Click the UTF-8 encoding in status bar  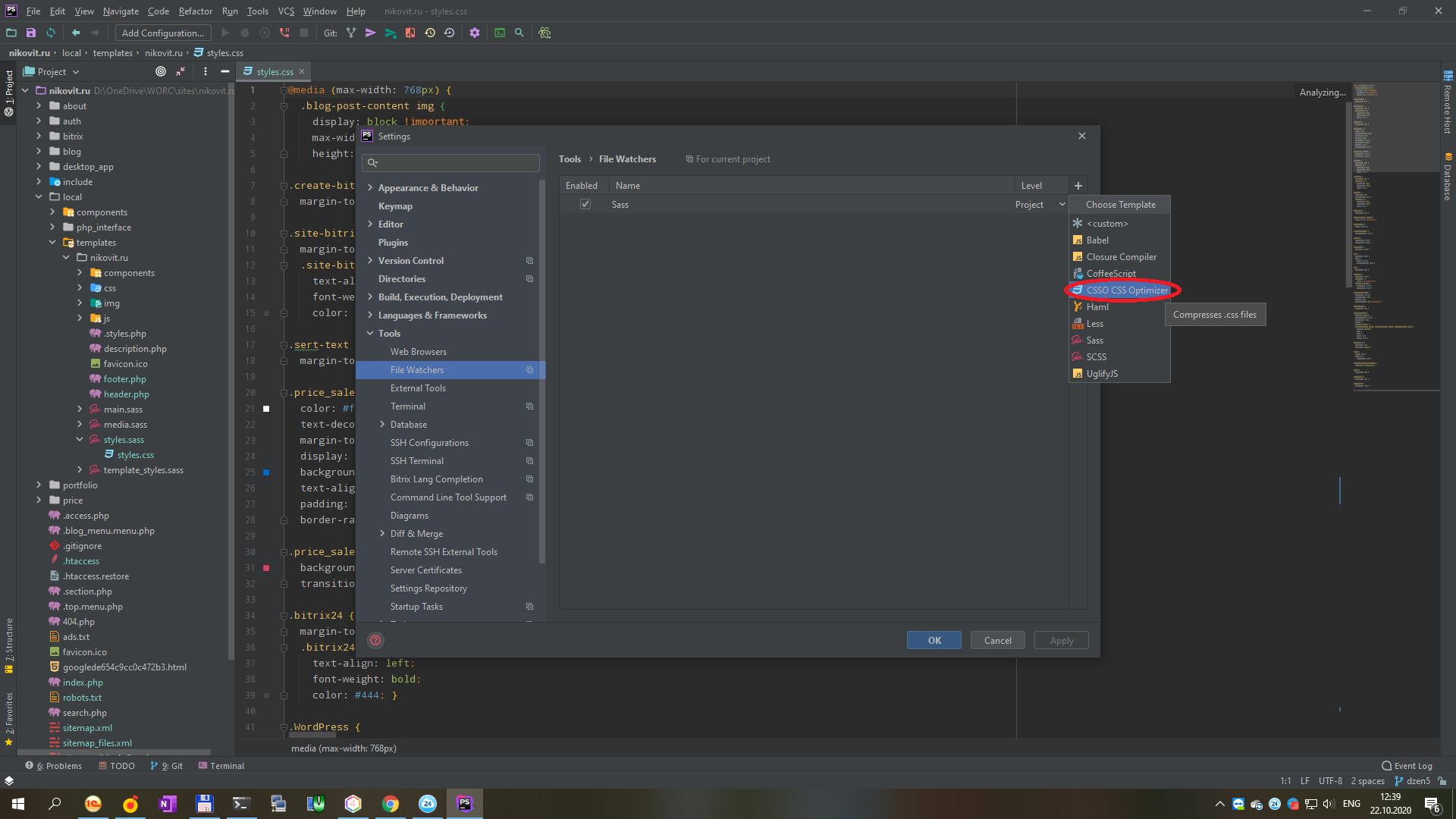pos(1330,781)
